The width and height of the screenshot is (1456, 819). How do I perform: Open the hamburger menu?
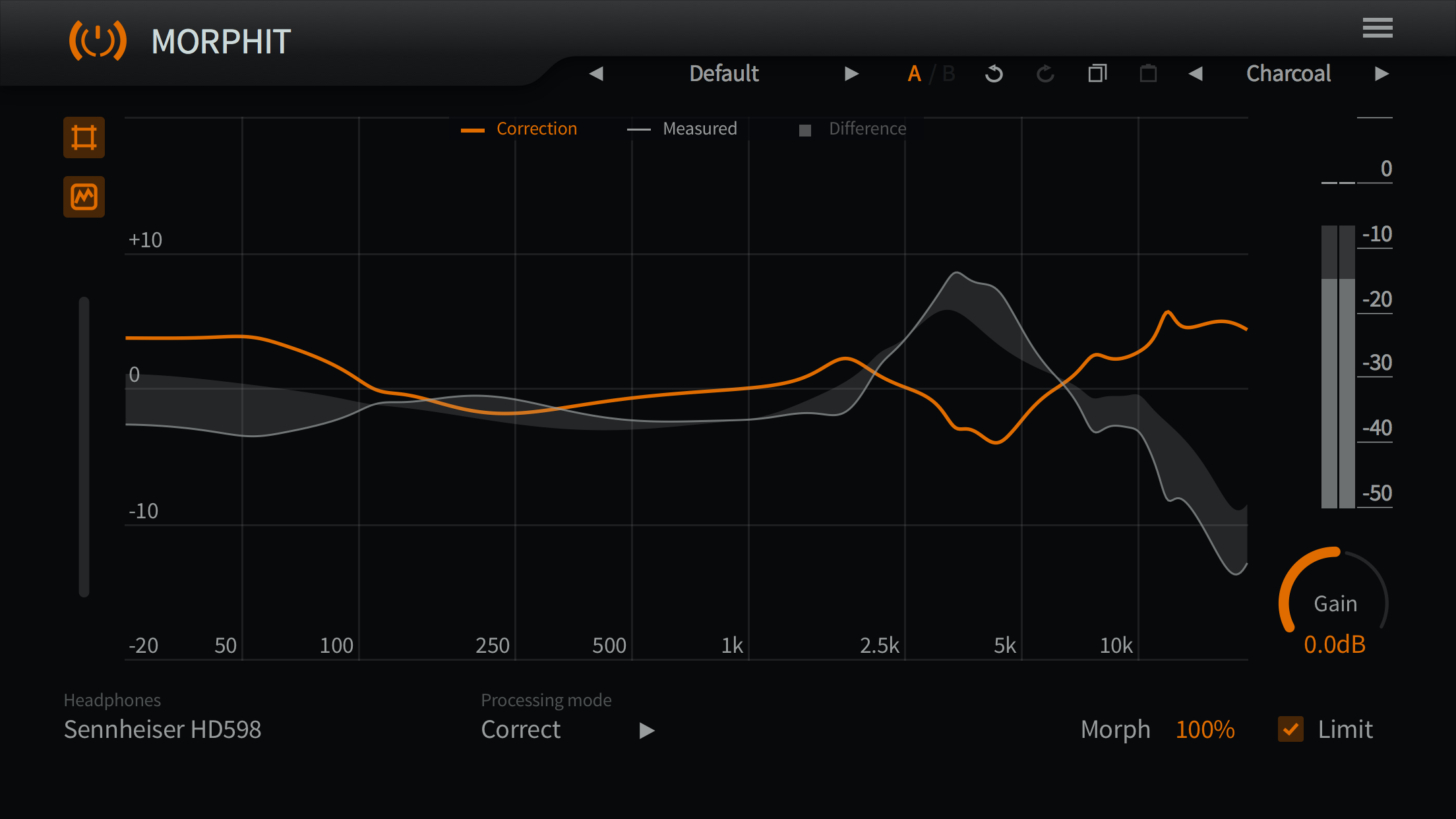[1378, 28]
